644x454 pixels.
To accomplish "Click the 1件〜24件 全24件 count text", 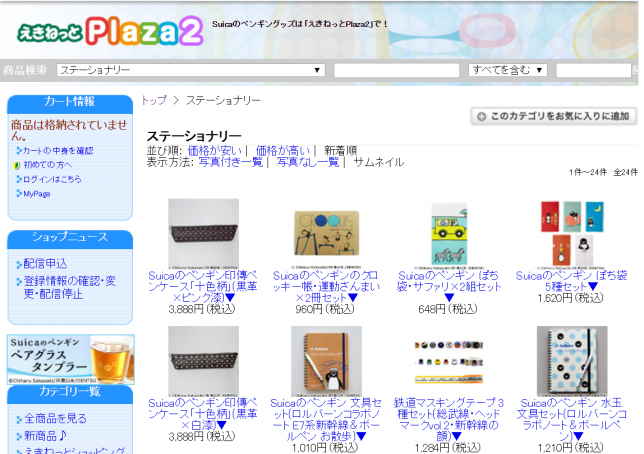I will (x=603, y=173).
